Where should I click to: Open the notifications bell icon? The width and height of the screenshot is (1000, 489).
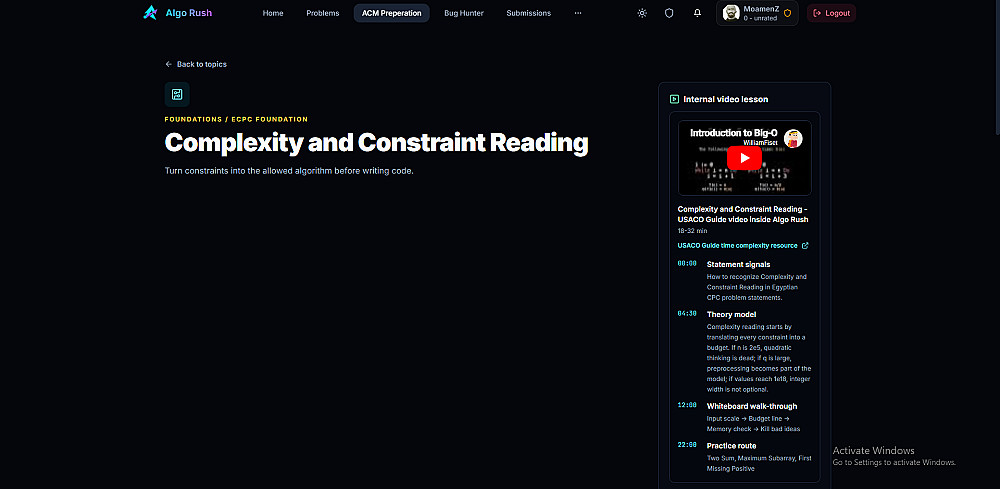(697, 13)
